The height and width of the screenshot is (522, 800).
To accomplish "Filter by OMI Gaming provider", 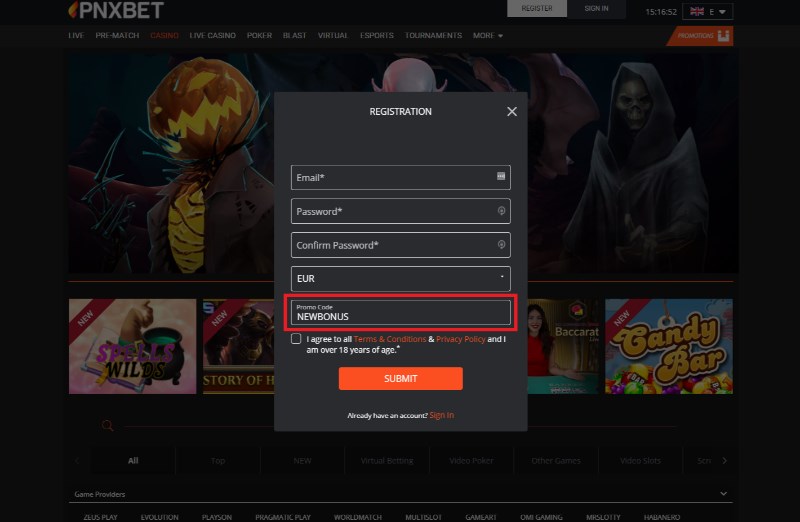I will coord(541,517).
